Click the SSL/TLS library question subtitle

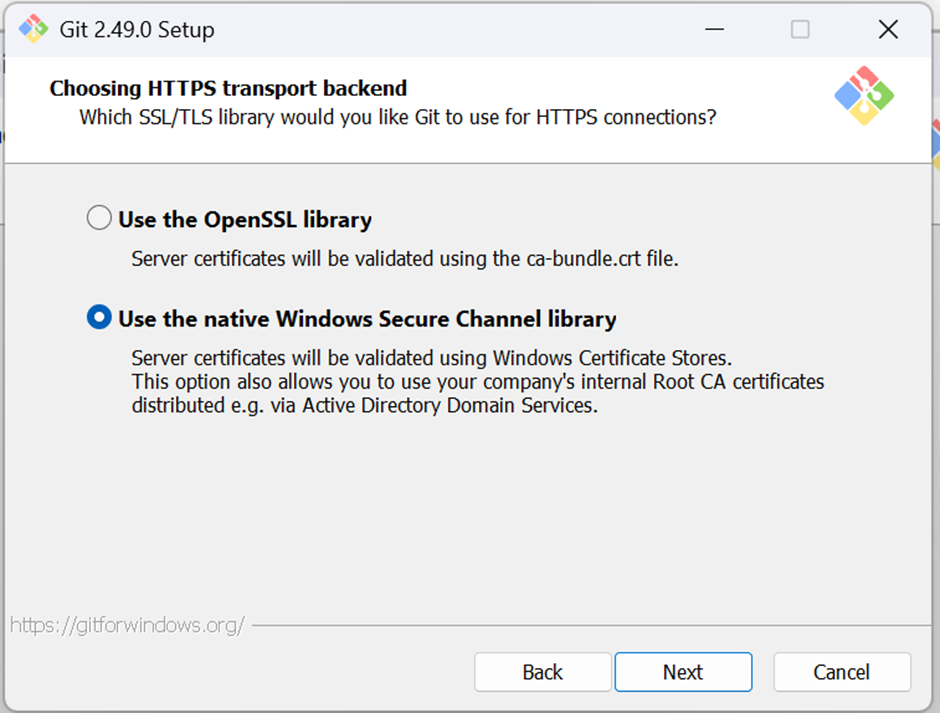pyautogui.click(x=397, y=117)
